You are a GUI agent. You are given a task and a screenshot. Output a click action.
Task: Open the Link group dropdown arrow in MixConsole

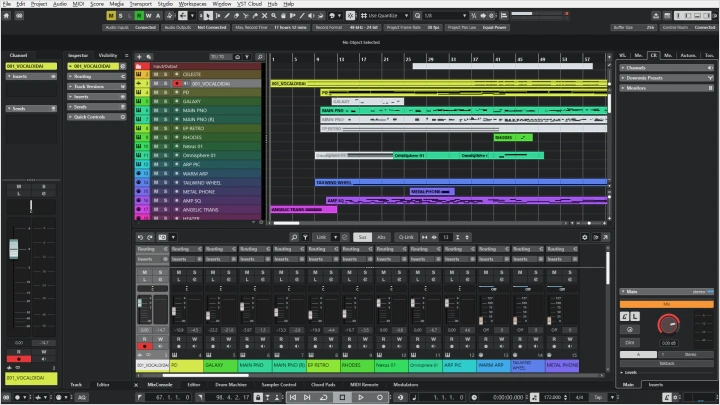coord(336,237)
